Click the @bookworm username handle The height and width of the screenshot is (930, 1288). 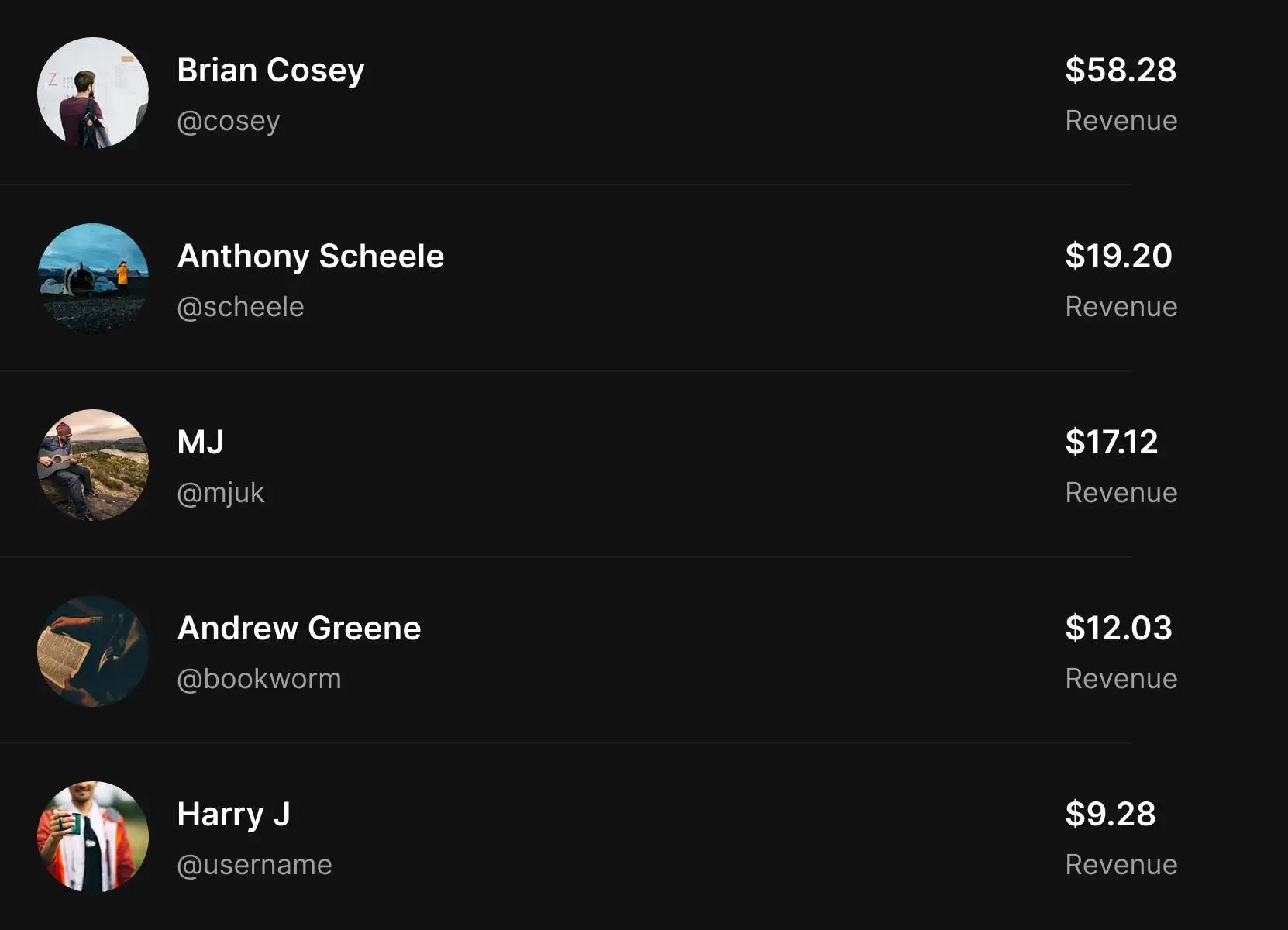click(259, 679)
